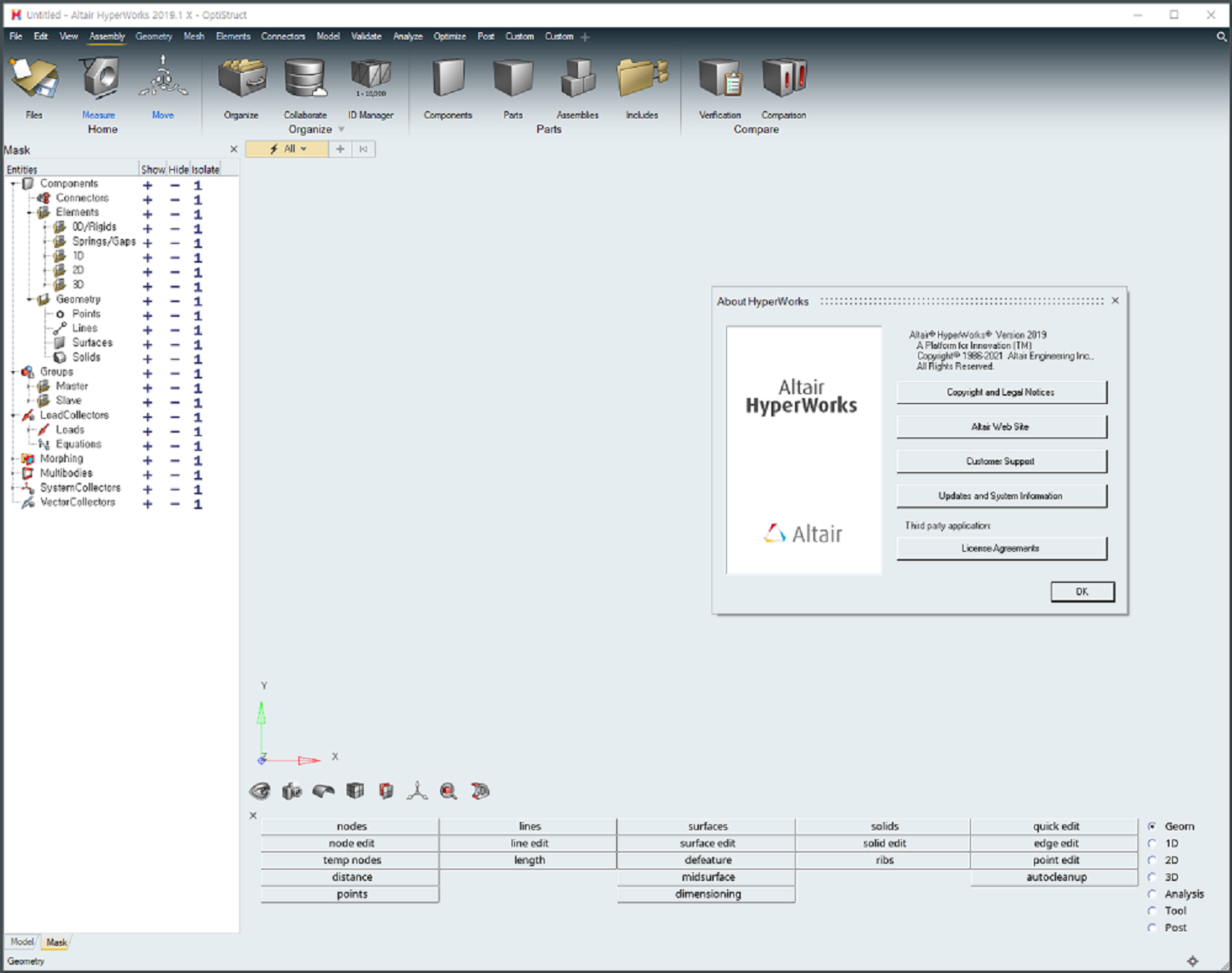Expand the Organize group arrow

[342, 130]
